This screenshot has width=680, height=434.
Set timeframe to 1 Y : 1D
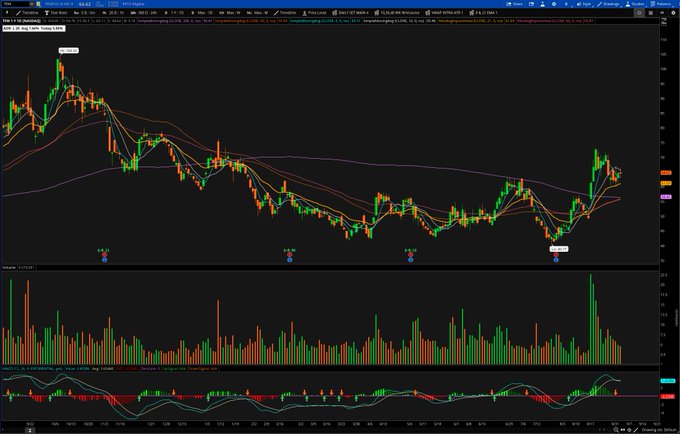pyautogui.click(x=174, y=13)
